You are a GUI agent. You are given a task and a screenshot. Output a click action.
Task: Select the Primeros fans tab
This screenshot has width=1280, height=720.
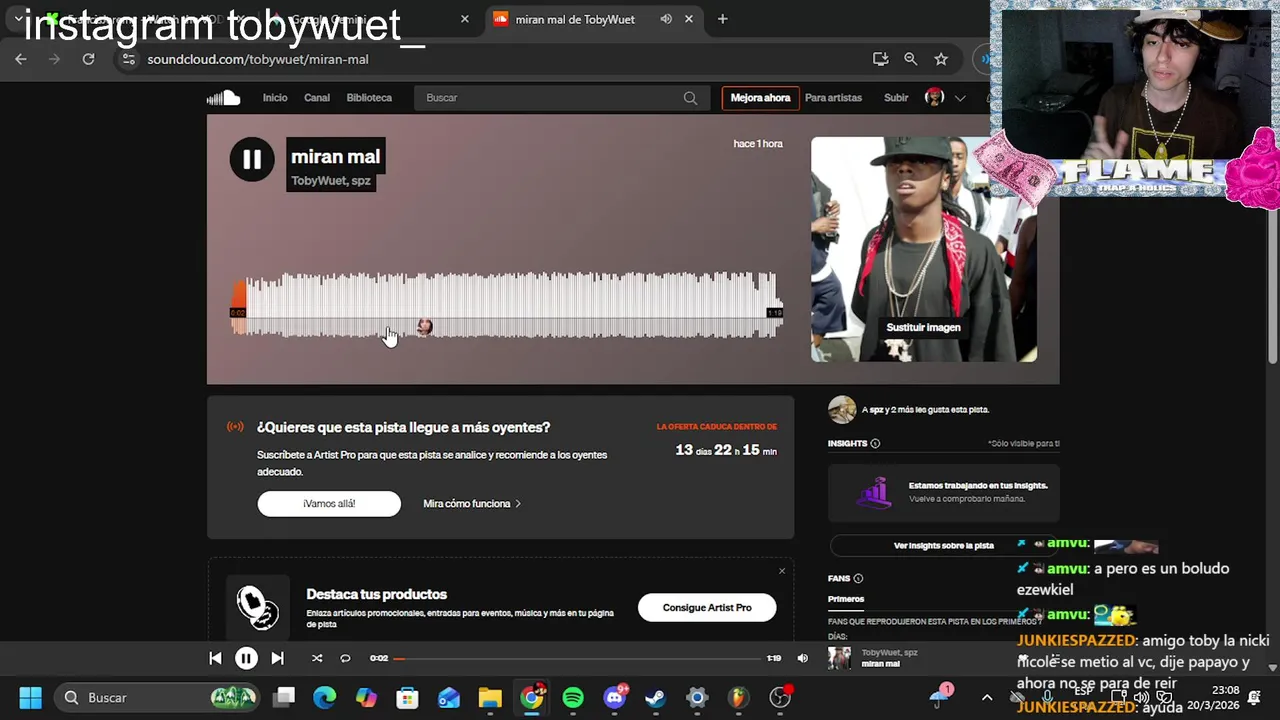pyautogui.click(x=846, y=599)
